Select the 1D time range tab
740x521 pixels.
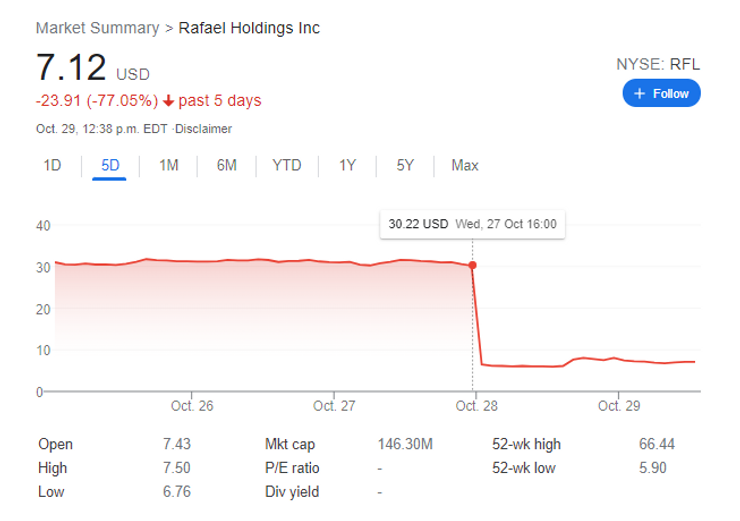click(52, 165)
